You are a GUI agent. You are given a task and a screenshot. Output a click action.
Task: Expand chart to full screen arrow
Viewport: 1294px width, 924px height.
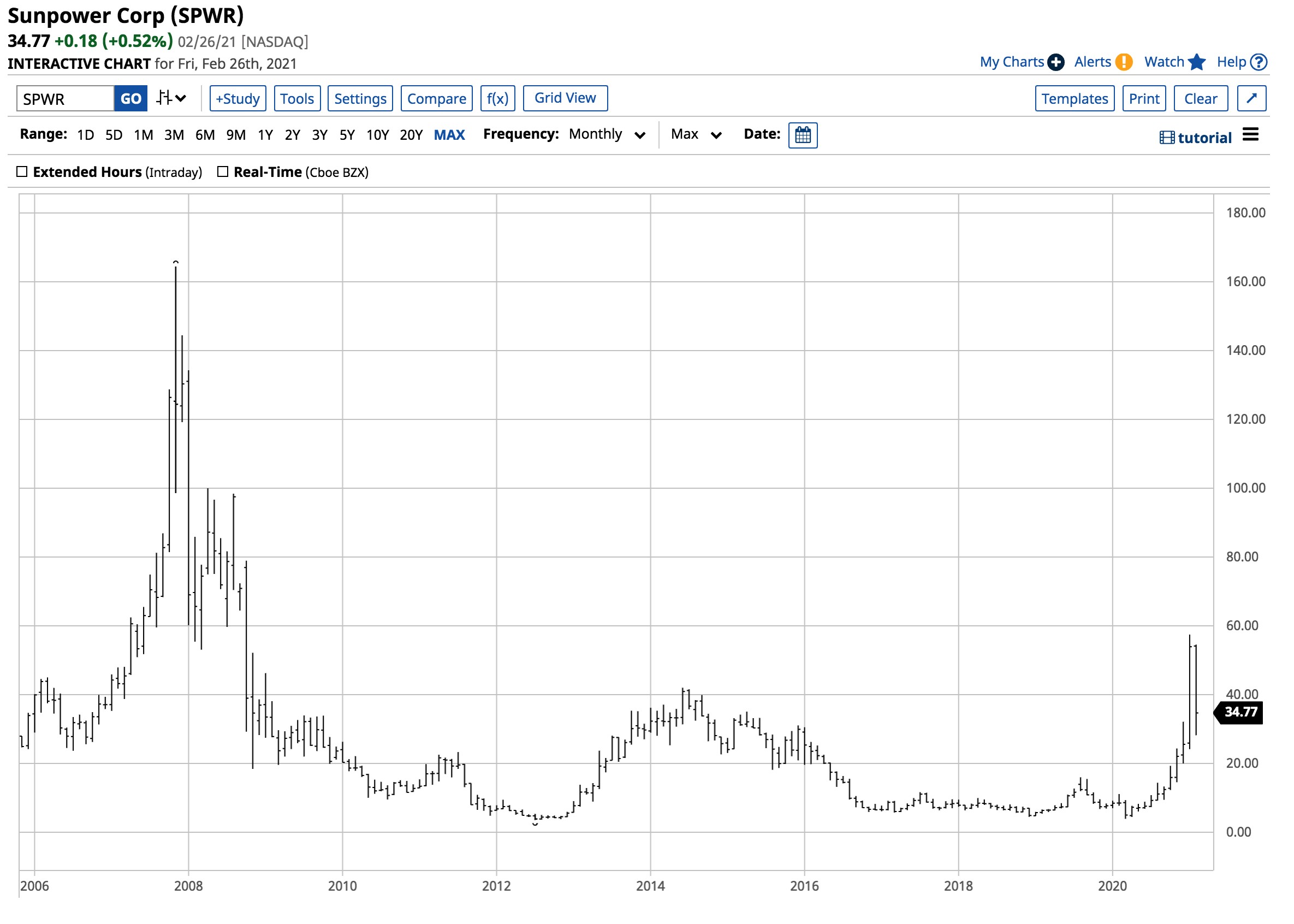click(x=1251, y=98)
